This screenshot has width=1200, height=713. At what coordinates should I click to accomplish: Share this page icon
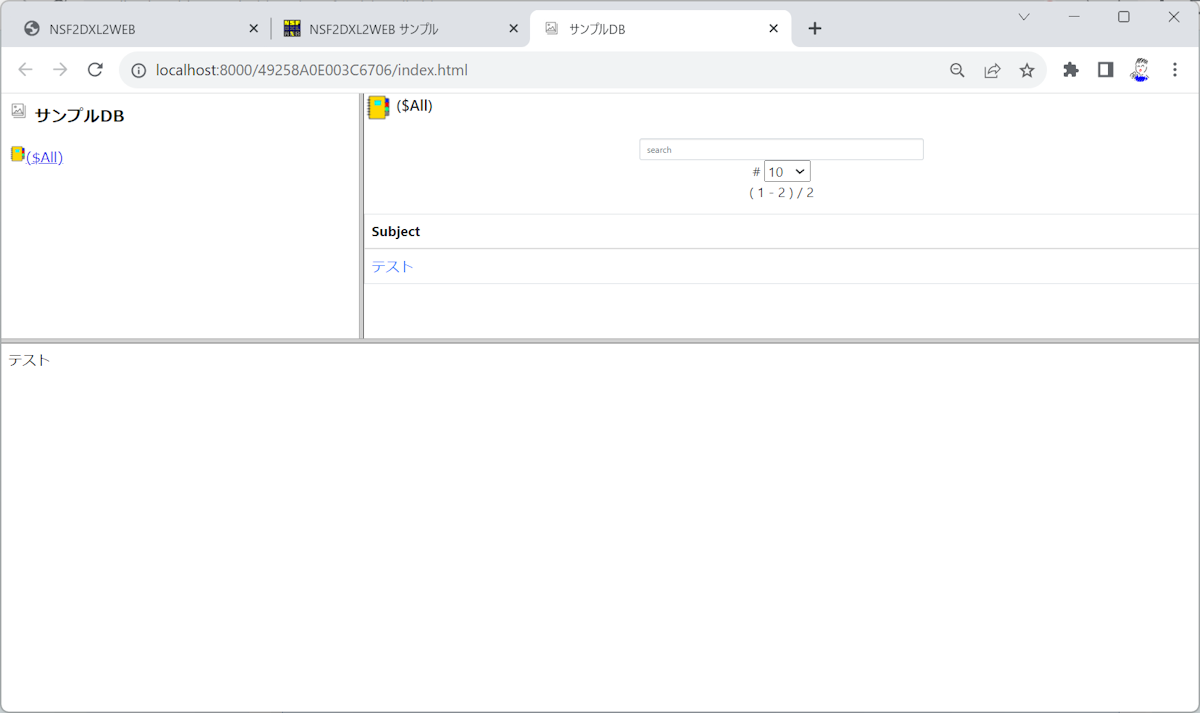point(992,70)
